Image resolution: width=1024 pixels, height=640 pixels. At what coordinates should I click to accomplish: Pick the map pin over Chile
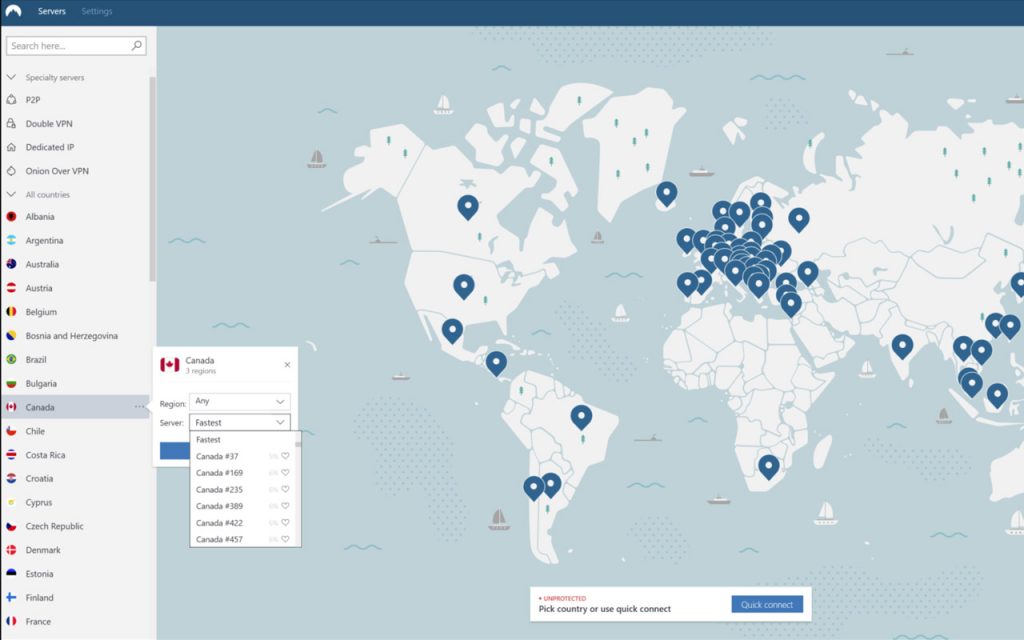[x=534, y=487]
